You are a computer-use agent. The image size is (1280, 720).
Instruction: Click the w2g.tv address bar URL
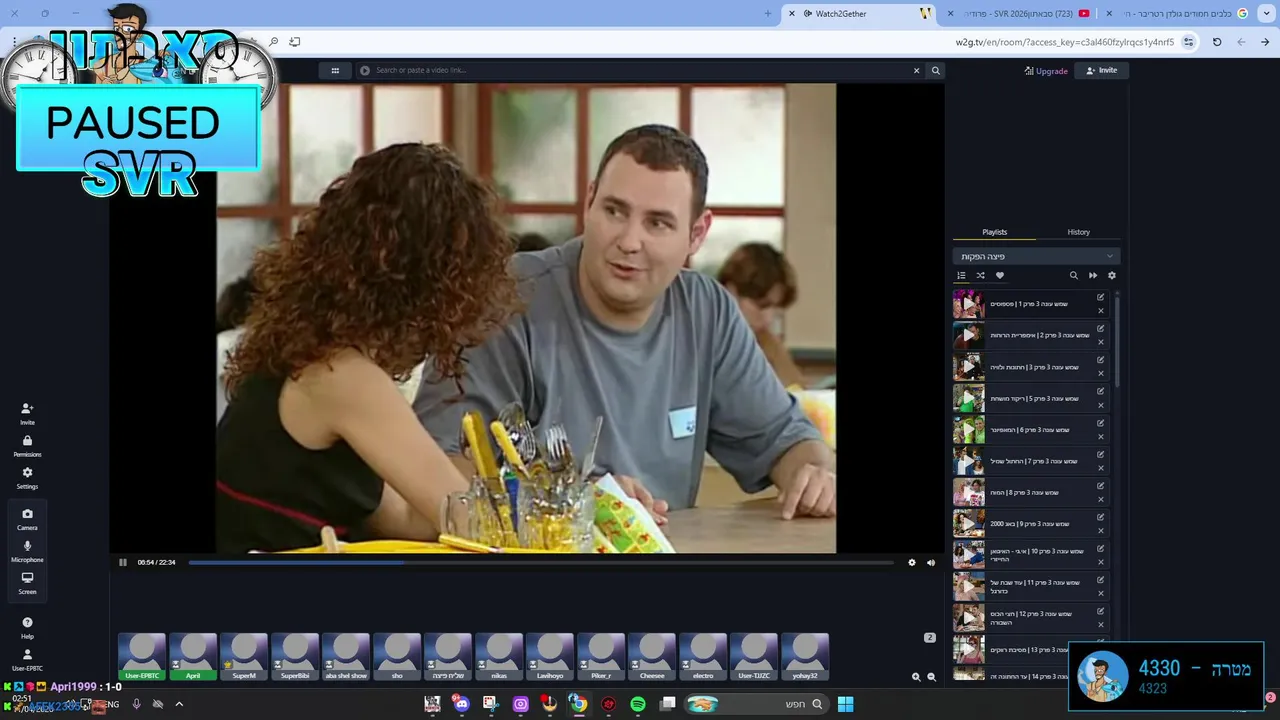click(1064, 42)
